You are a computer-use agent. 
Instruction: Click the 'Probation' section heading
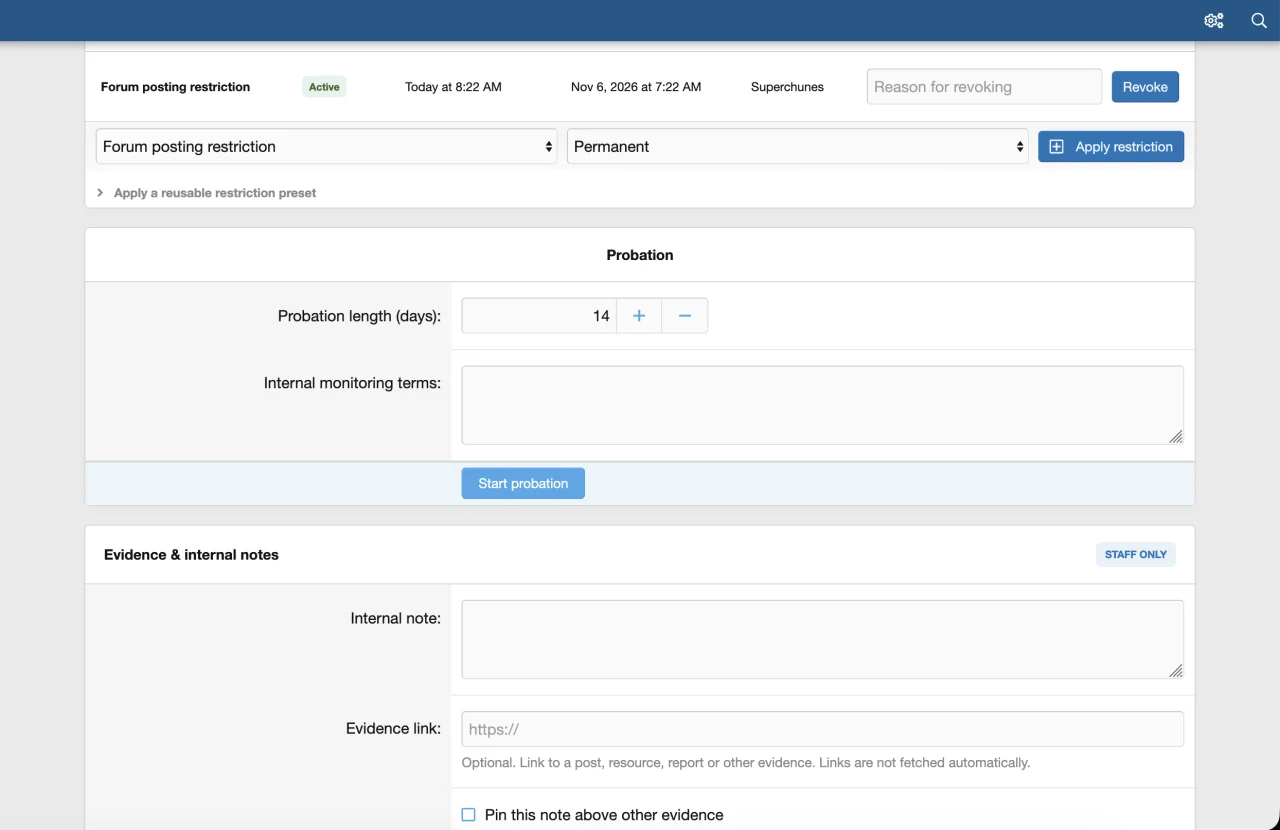click(x=640, y=255)
